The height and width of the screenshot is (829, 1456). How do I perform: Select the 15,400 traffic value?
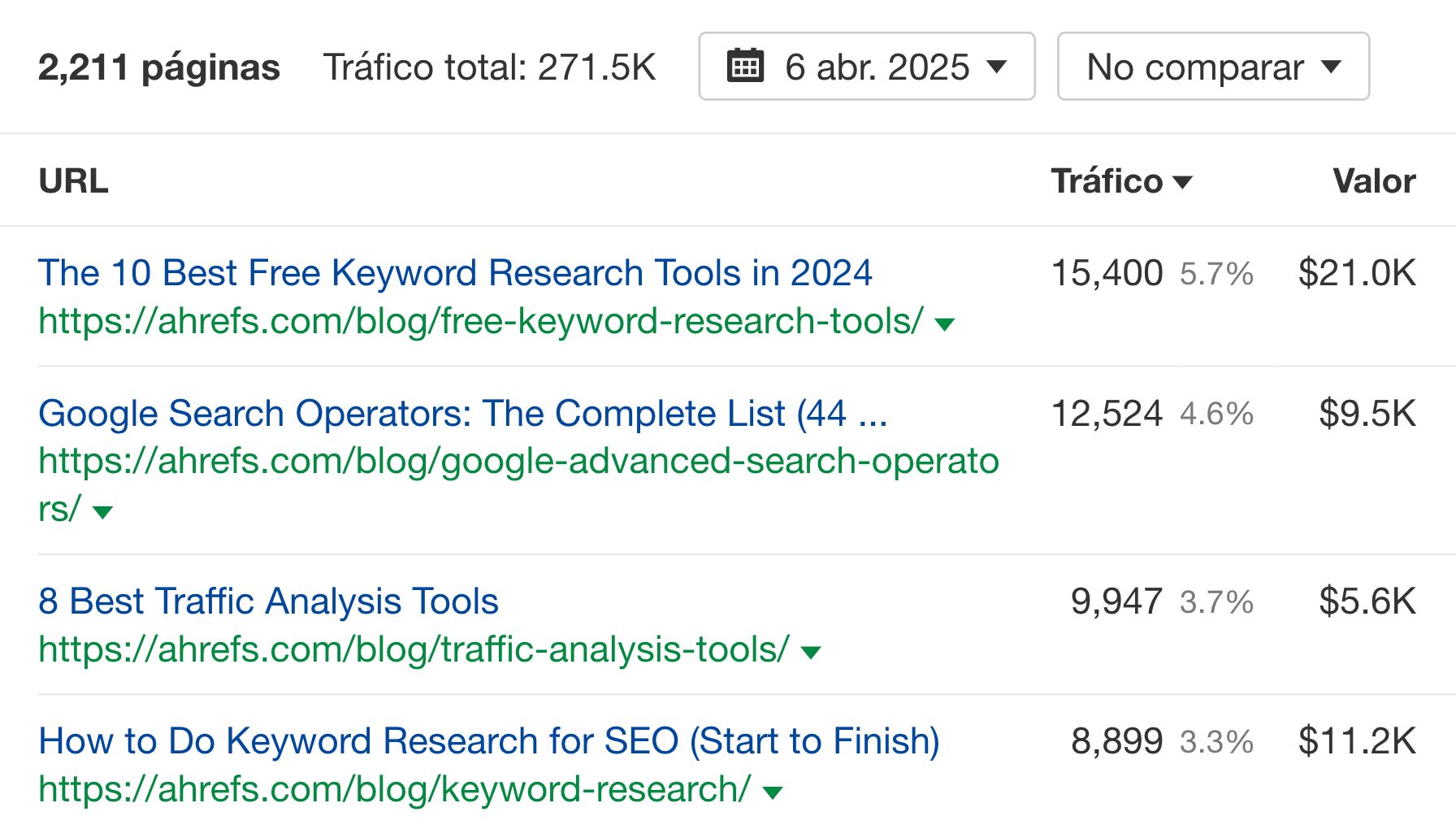click(x=1107, y=272)
